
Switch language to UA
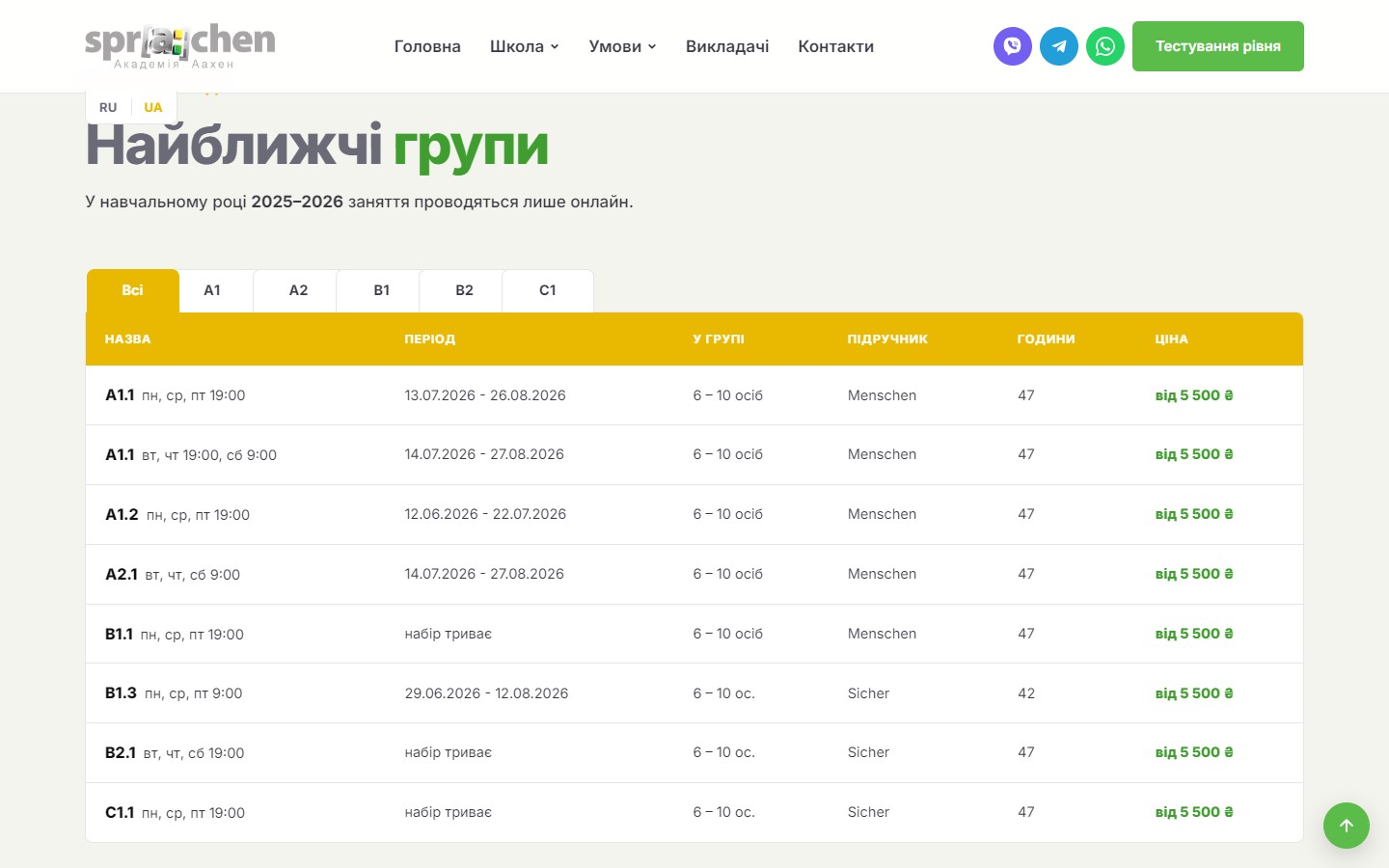153,107
